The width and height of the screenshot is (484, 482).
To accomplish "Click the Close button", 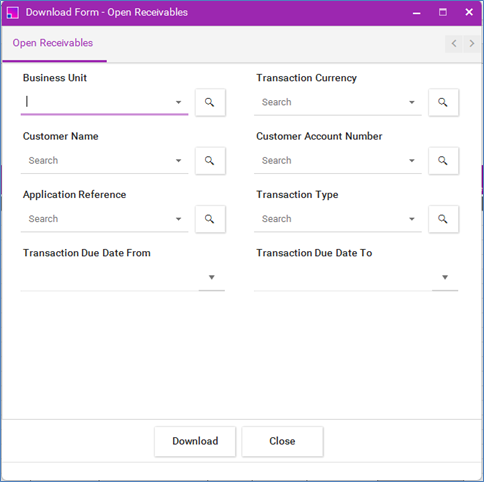I will 282,441.
